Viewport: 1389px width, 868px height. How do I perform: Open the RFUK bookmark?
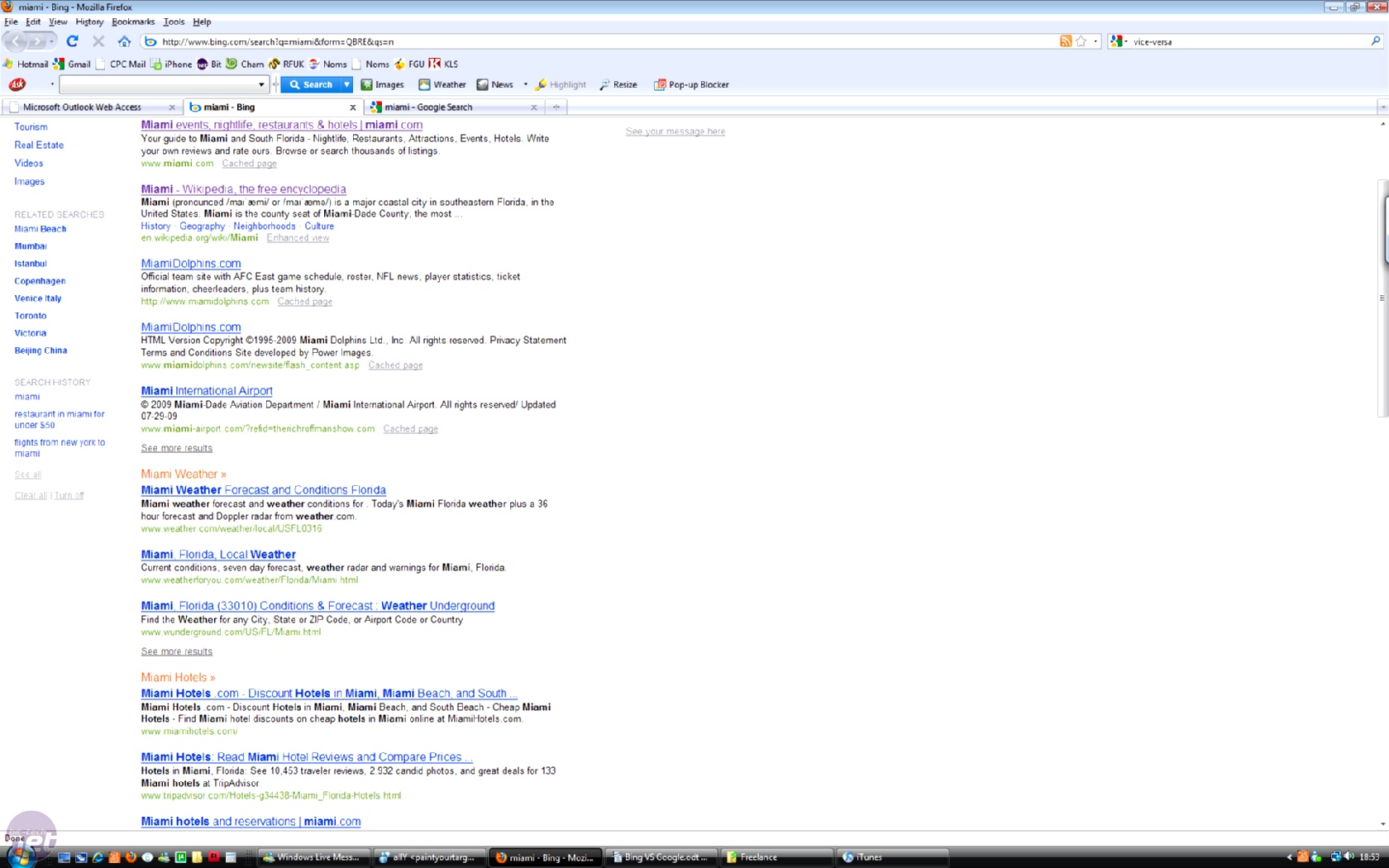pos(287,64)
